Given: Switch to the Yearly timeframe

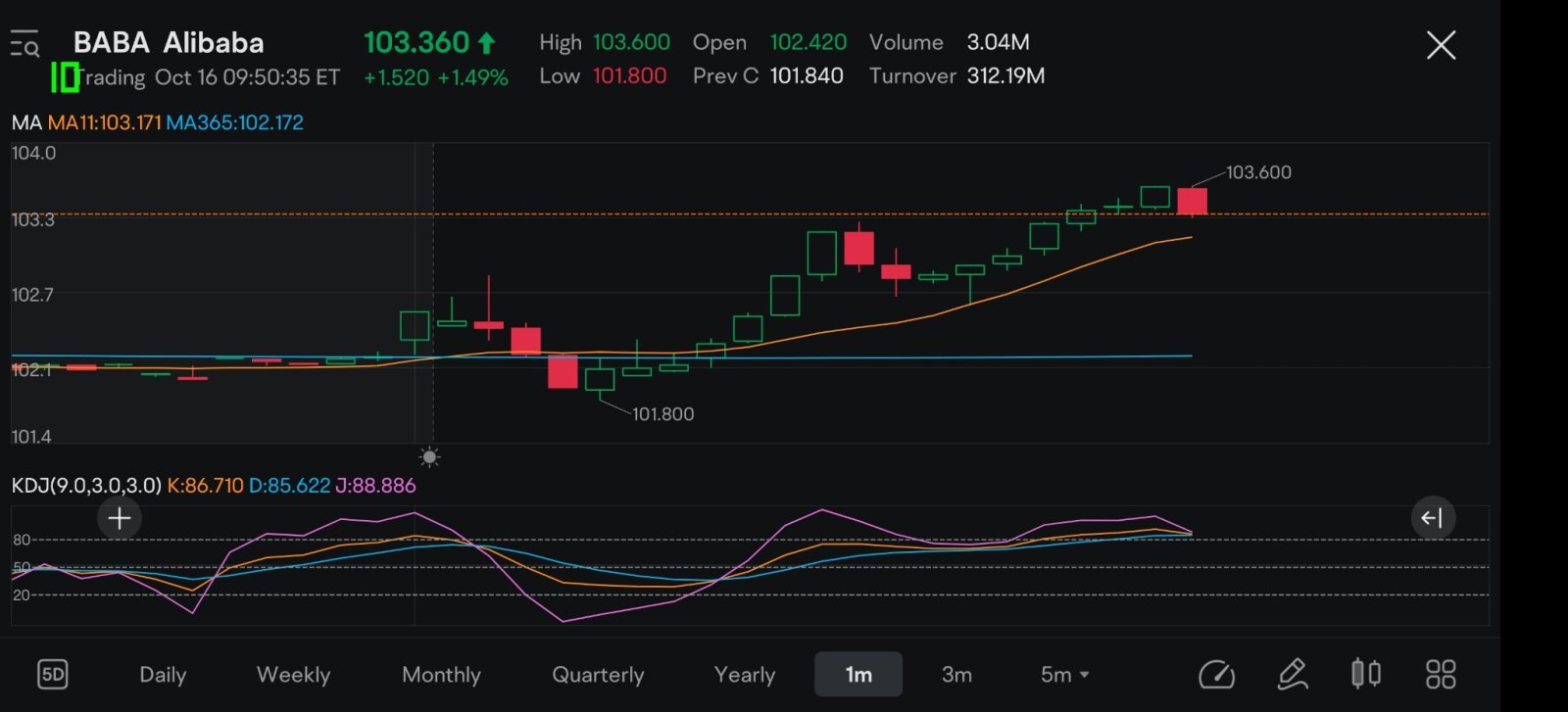Looking at the screenshot, I should pyautogui.click(x=745, y=675).
